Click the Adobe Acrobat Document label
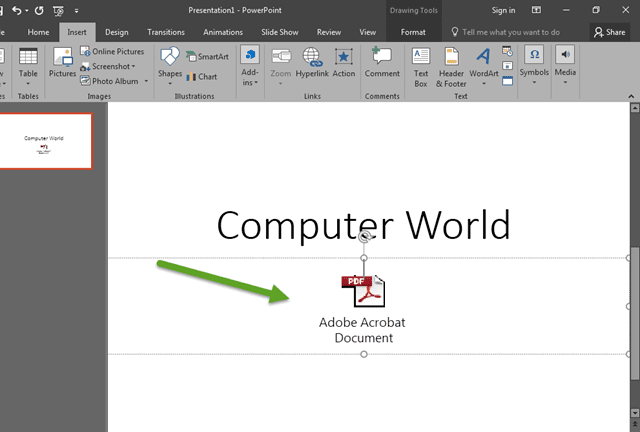 pos(362,330)
